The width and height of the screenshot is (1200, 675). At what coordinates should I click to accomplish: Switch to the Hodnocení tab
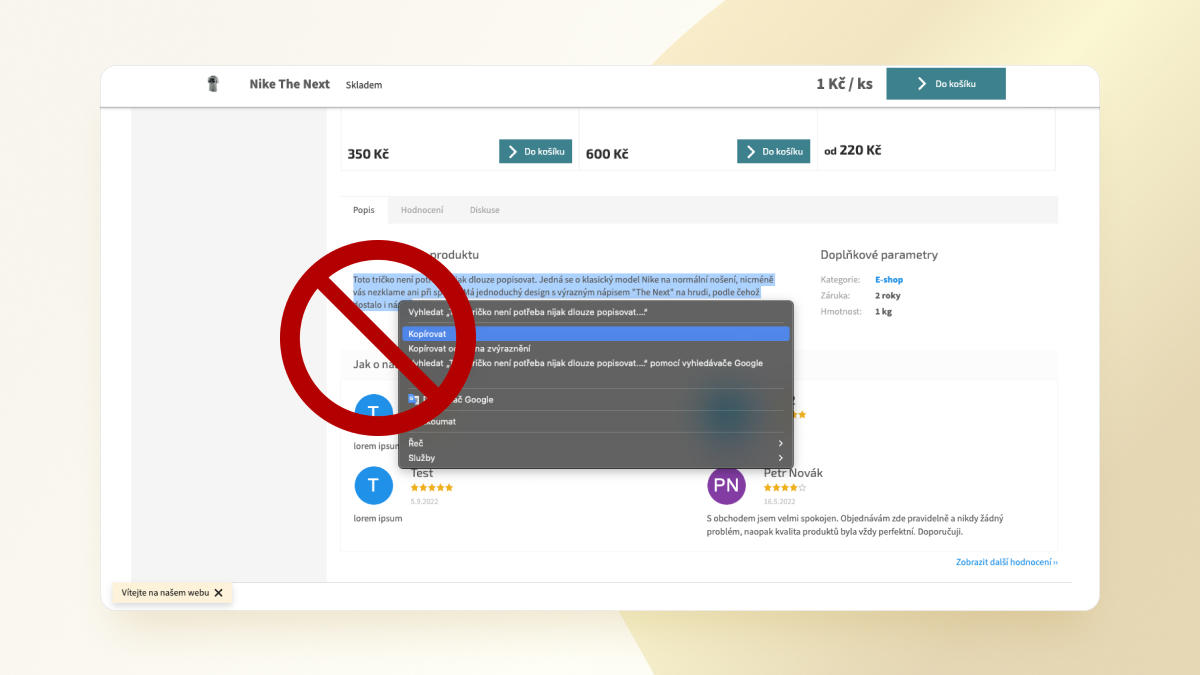422,210
